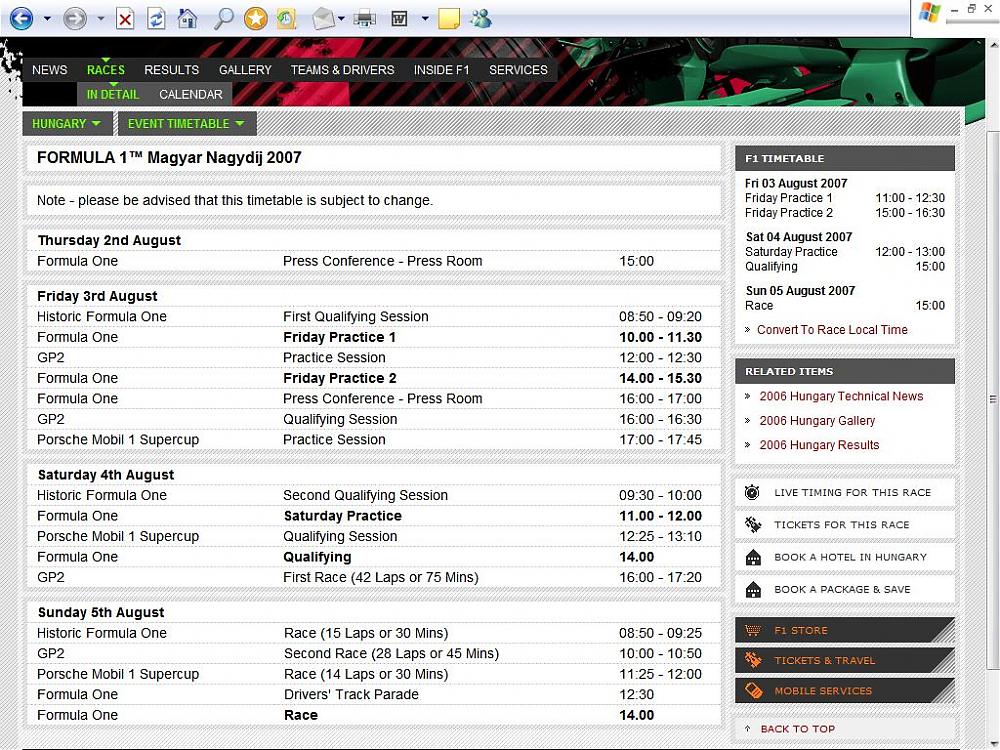Viewport: 1000px width, 750px height.
Task: Open the RESULTS menu item
Action: click(x=171, y=70)
